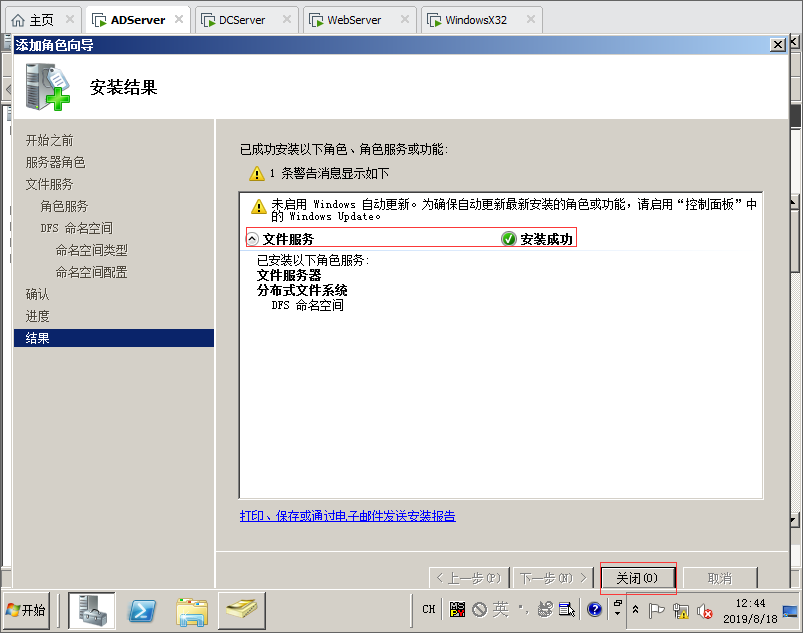Click the 分布式文件系统 role service text
The height and width of the screenshot is (633, 803).
[x=302, y=290]
